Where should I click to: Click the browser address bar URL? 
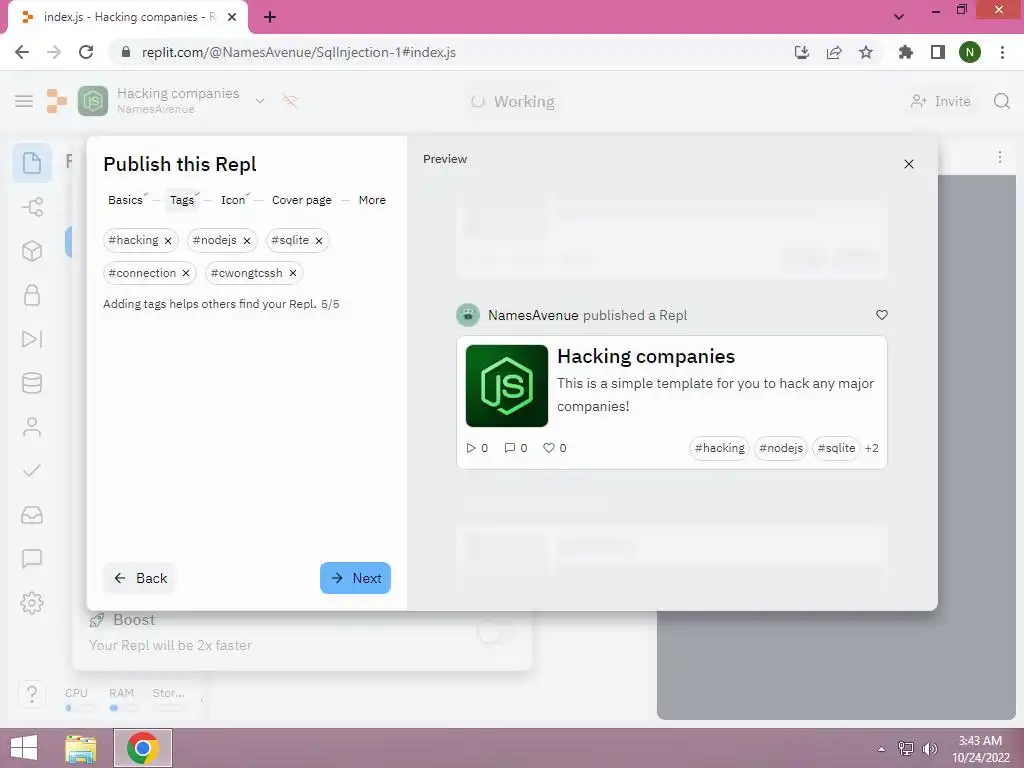coord(298,52)
